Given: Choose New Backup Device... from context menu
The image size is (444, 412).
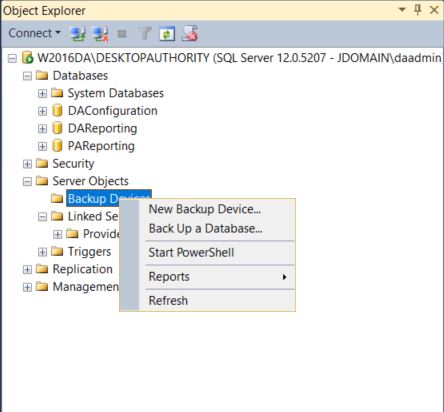Looking at the screenshot, I should tap(205, 209).
